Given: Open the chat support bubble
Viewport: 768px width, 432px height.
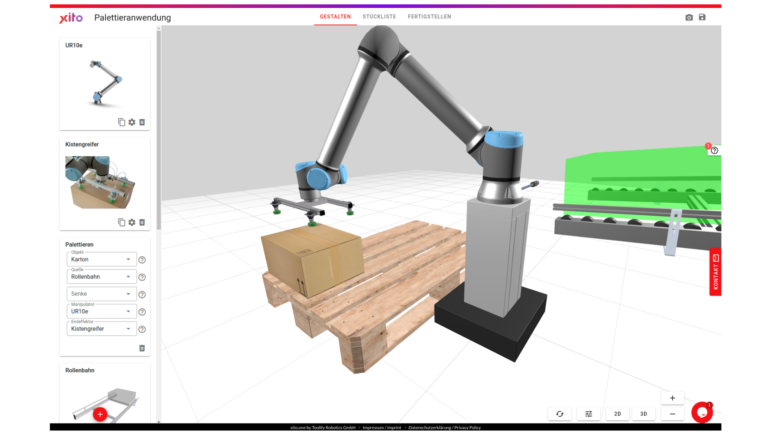Looking at the screenshot, I should coord(702,411).
